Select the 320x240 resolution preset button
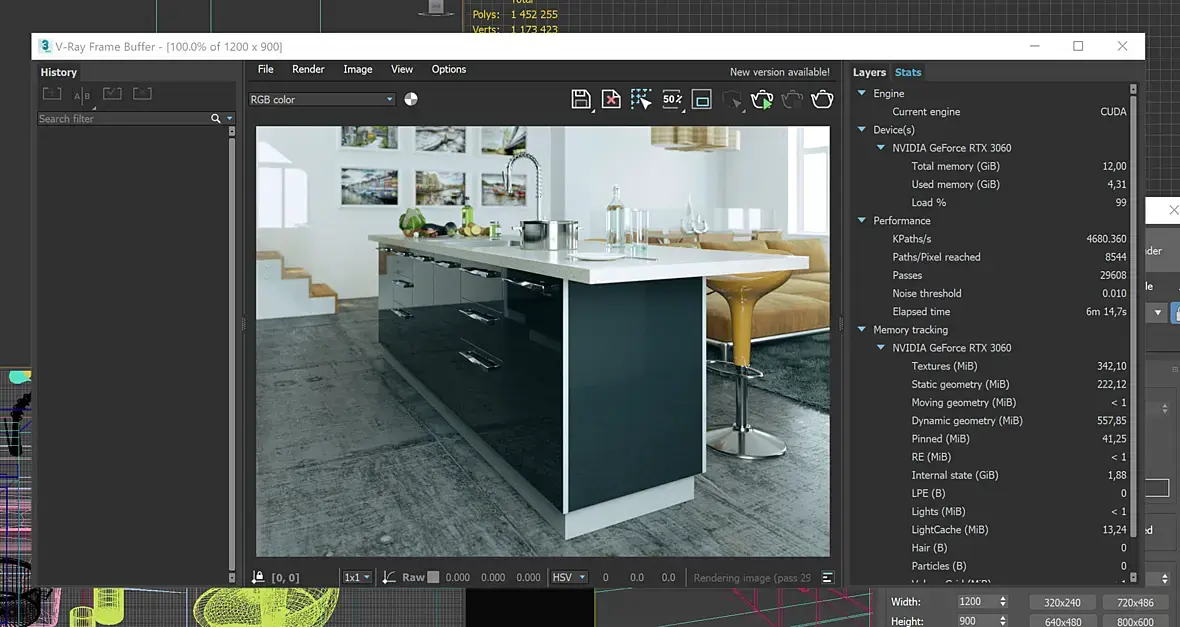The image size is (1180, 627). [1063, 602]
